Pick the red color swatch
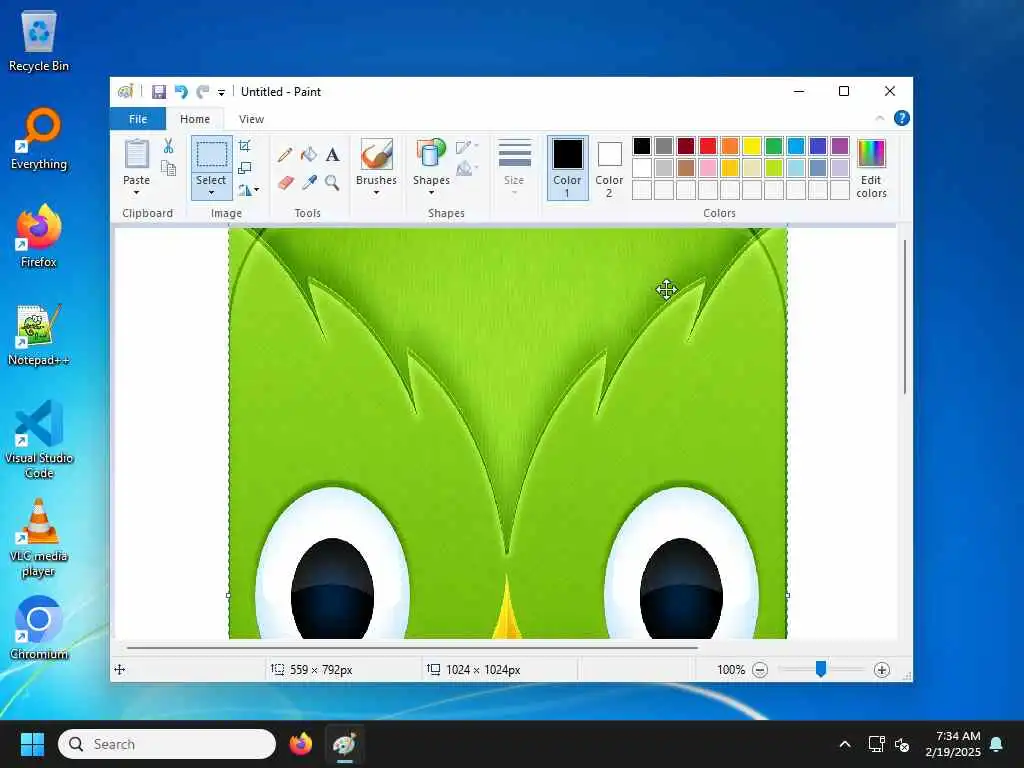 coord(708,146)
